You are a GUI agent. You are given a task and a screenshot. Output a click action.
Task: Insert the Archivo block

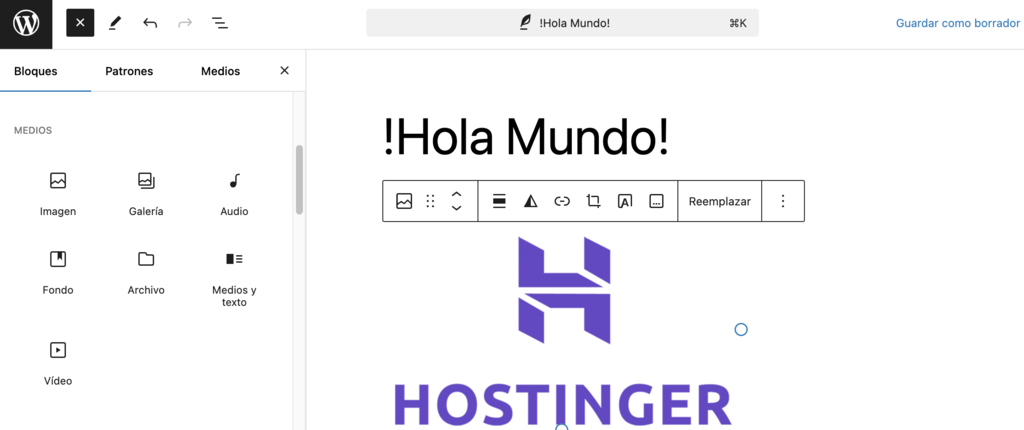146,273
